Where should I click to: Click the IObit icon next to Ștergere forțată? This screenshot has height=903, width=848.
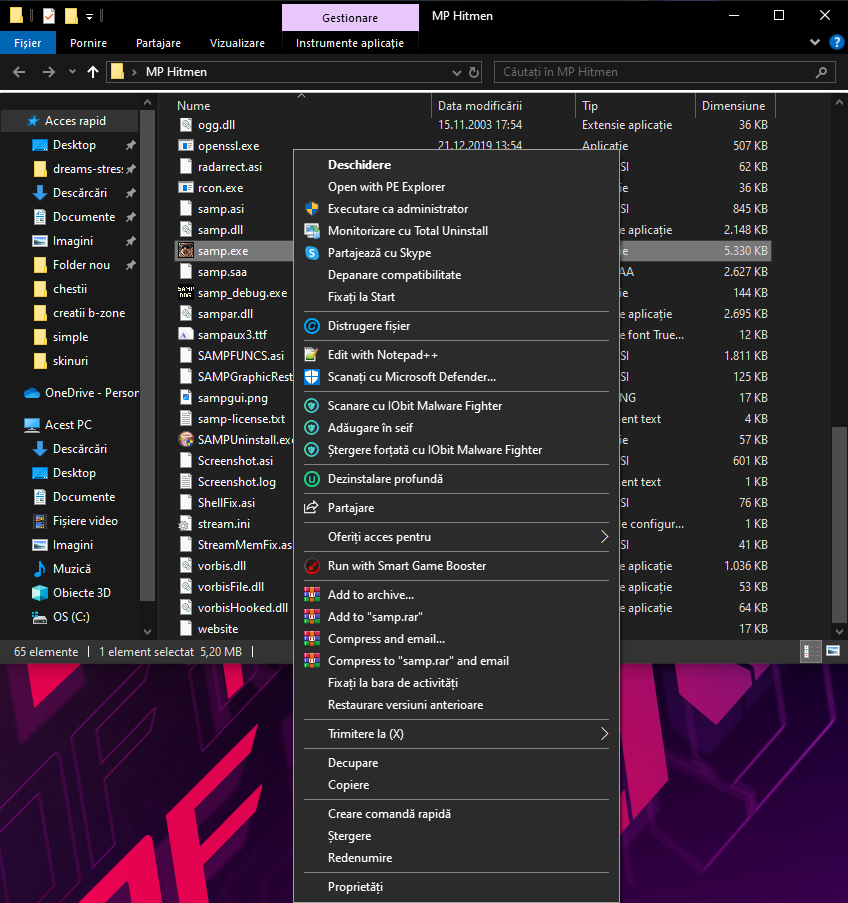click(312, 450)
